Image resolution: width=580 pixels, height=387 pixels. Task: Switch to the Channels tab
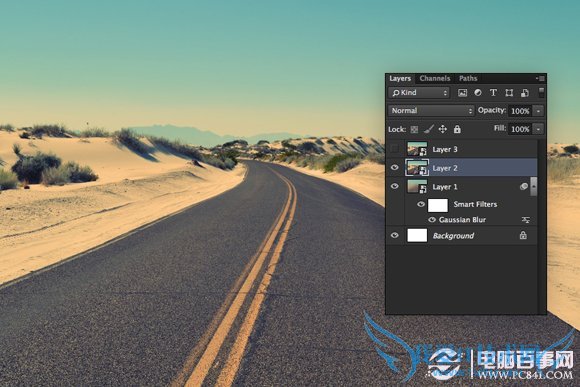[435, 78]
